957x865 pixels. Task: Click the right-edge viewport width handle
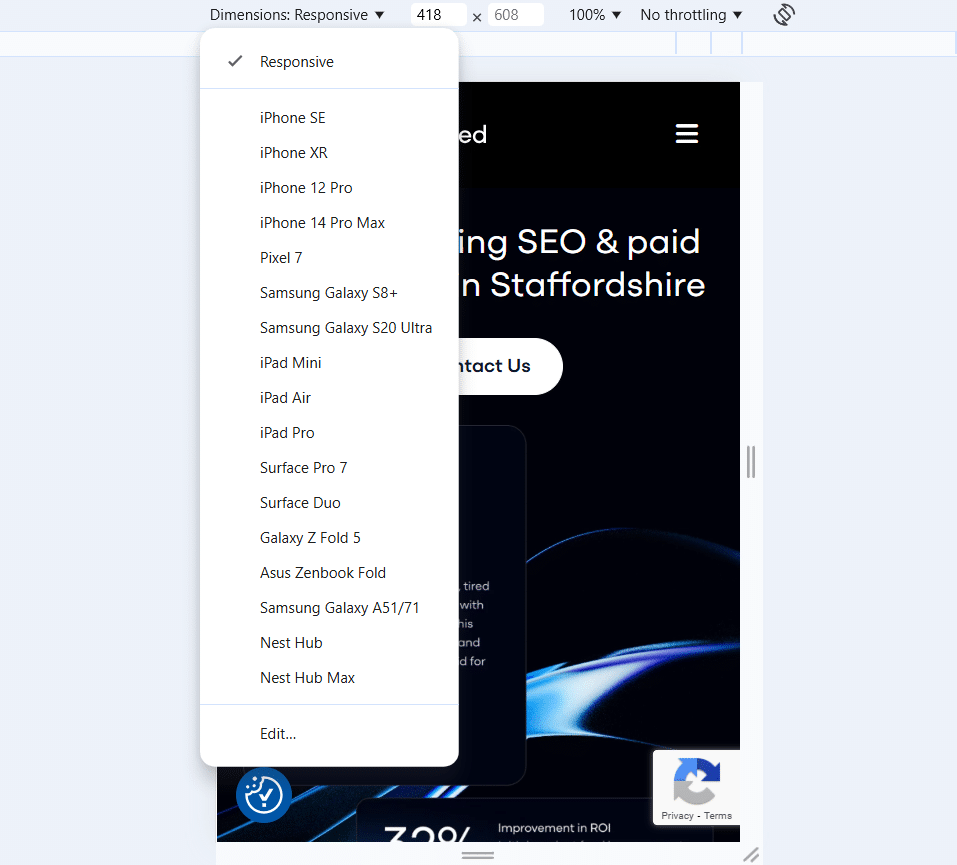751,462
